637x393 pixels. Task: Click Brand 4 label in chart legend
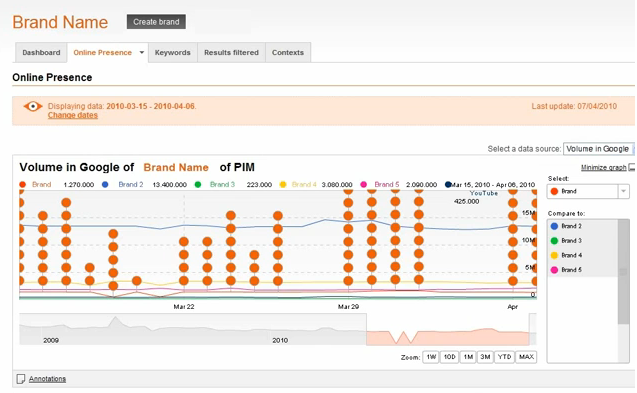click(304, 185)
